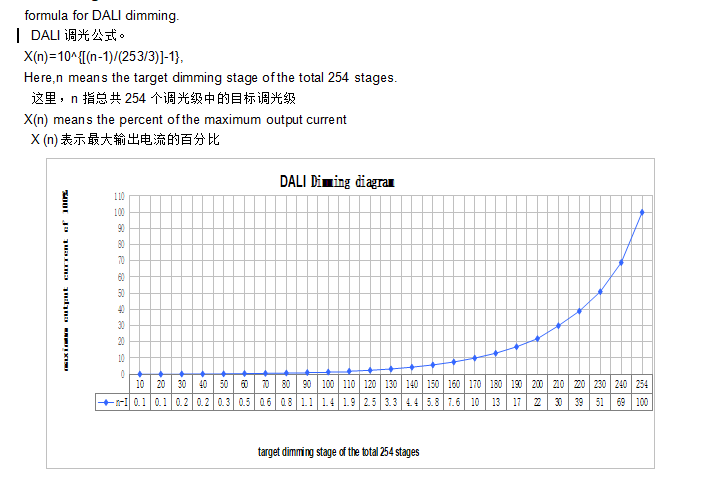Click the stage header cell 160
The height and width of the screenshot is (496, 712).
454,384
